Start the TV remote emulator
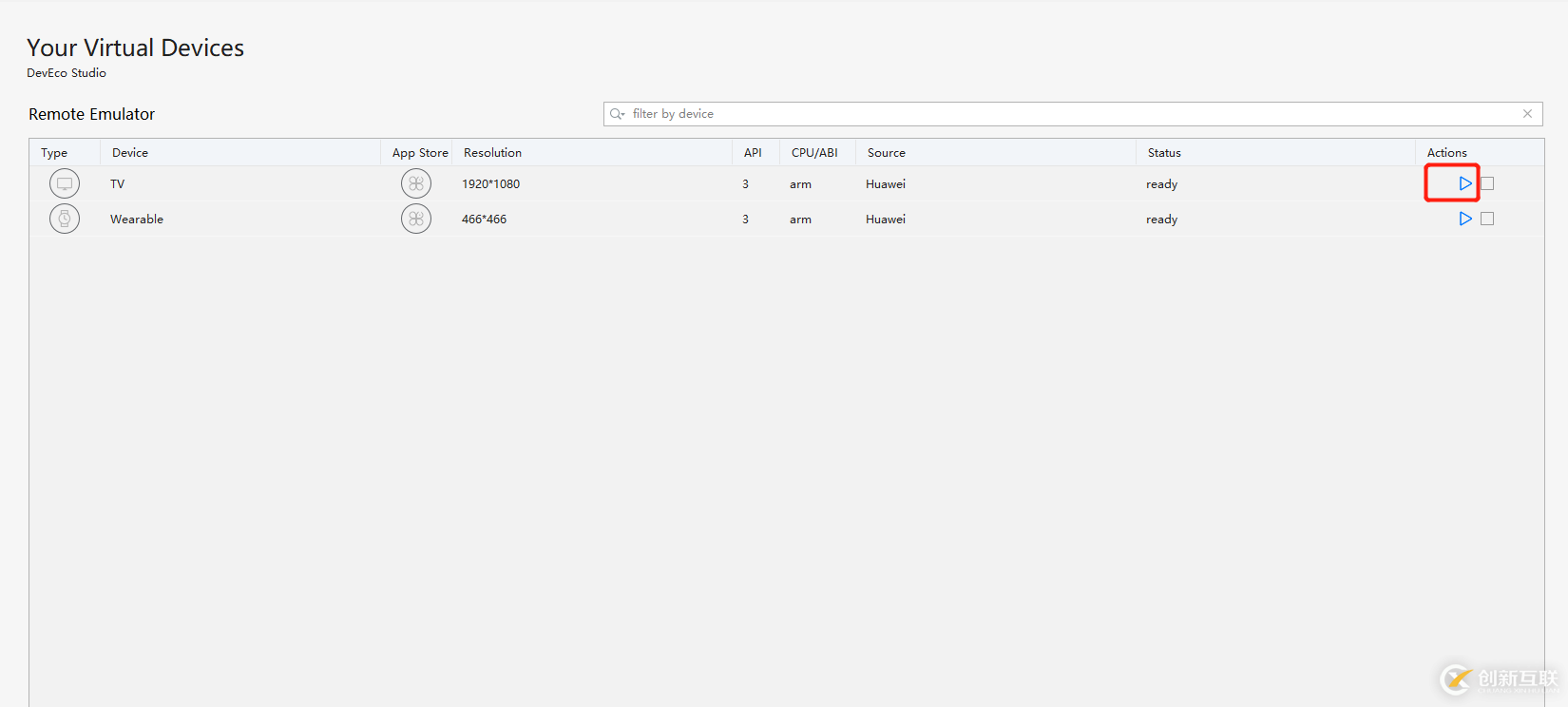 1465,183
